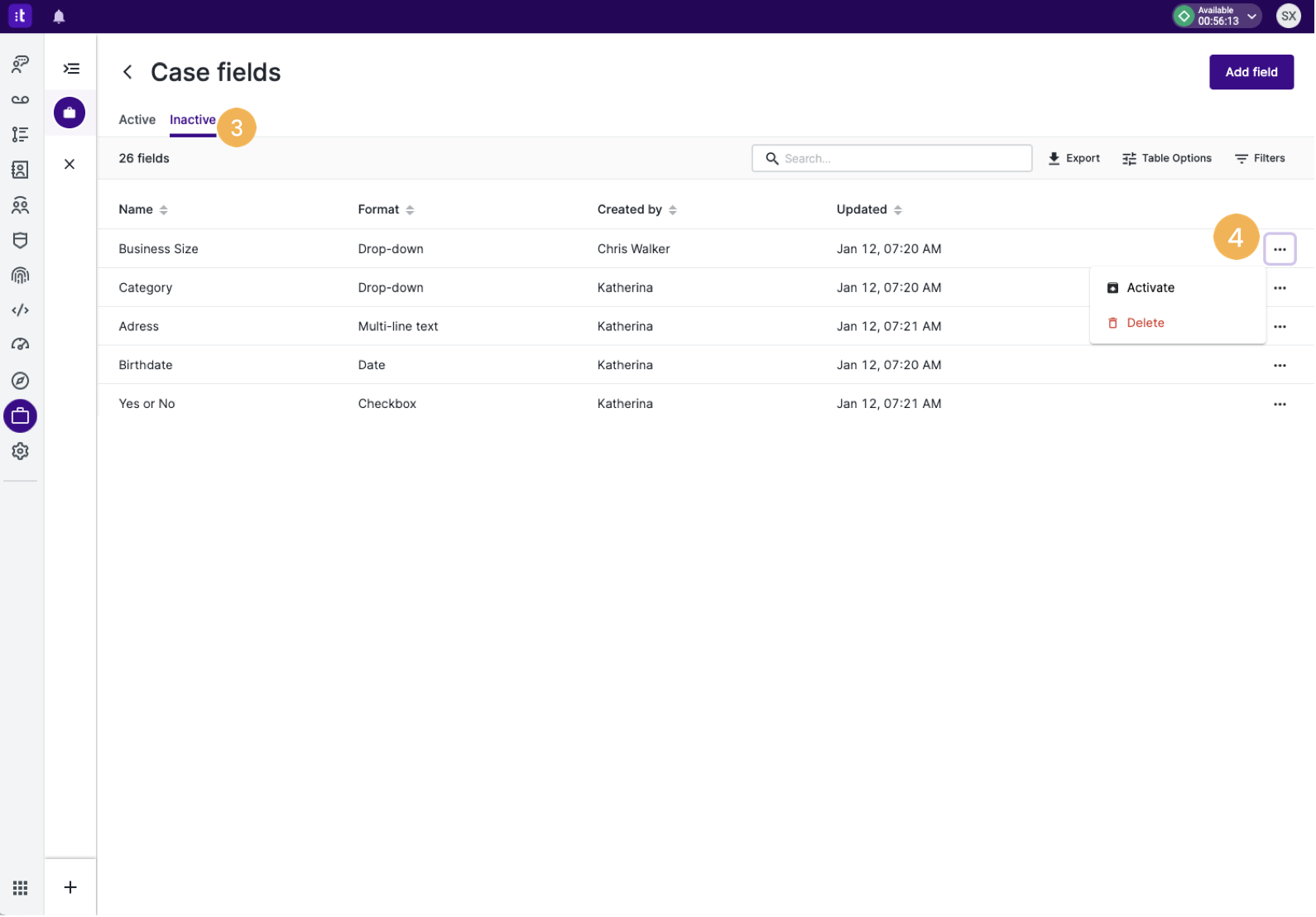Open the team users icon in sidebar
Screen dimensions: 1316x917
[x=20, y=205]
